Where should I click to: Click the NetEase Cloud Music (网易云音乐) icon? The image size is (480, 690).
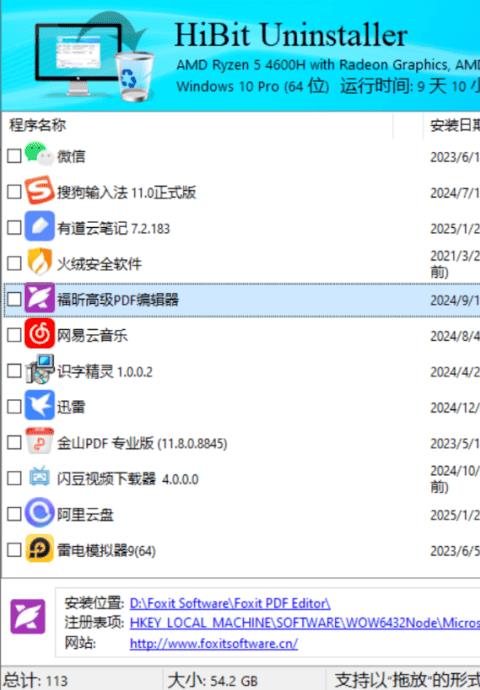click(39, 334)
